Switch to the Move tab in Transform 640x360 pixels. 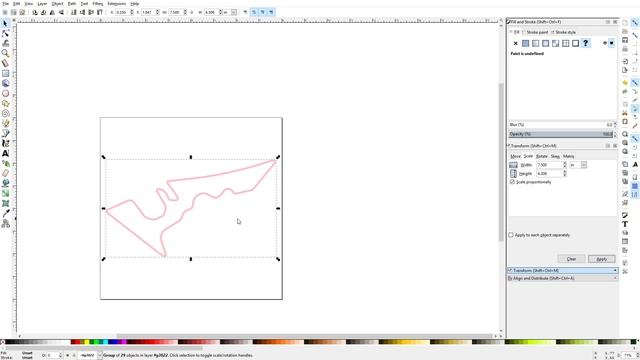516,156
